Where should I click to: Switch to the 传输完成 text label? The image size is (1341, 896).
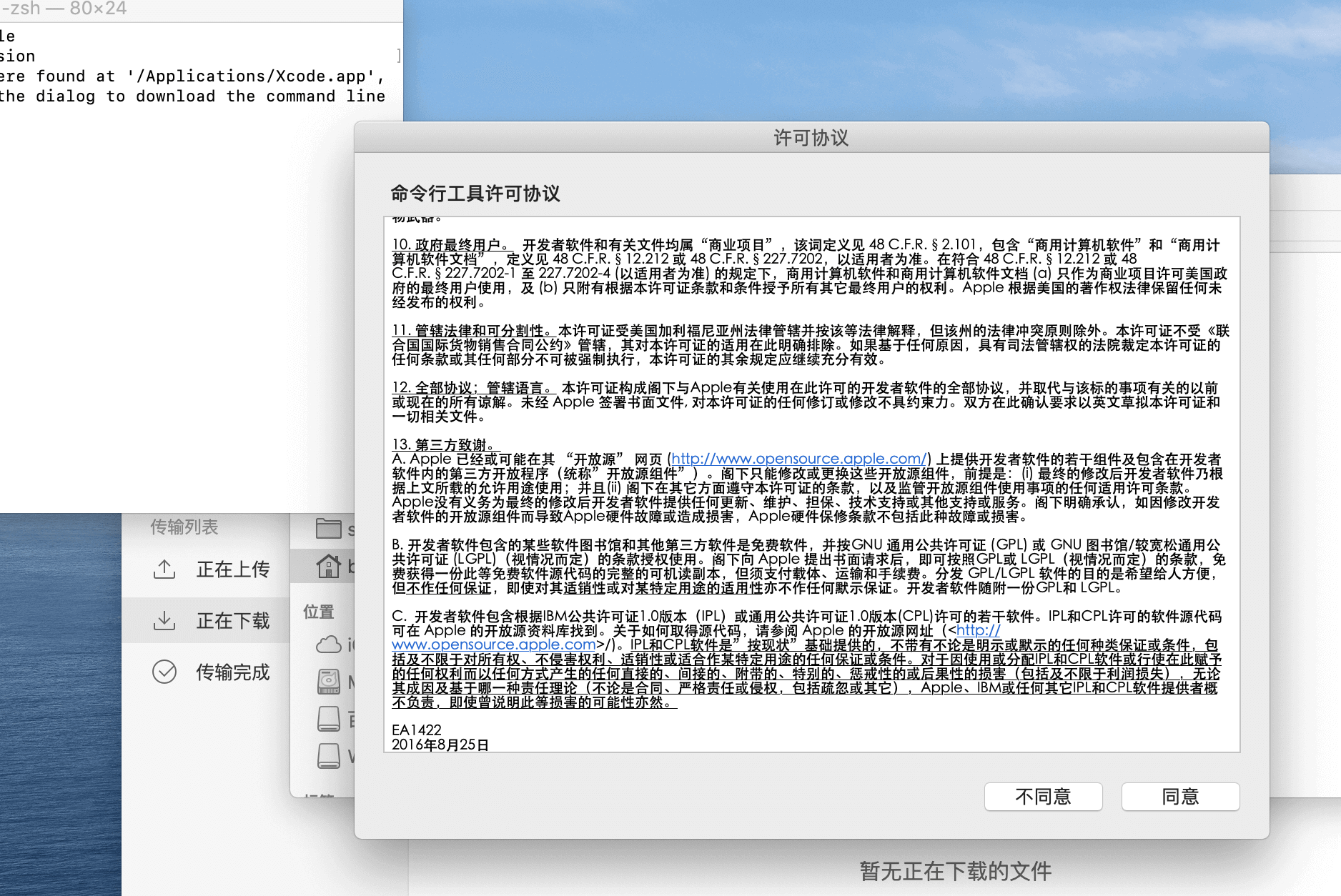233,672
